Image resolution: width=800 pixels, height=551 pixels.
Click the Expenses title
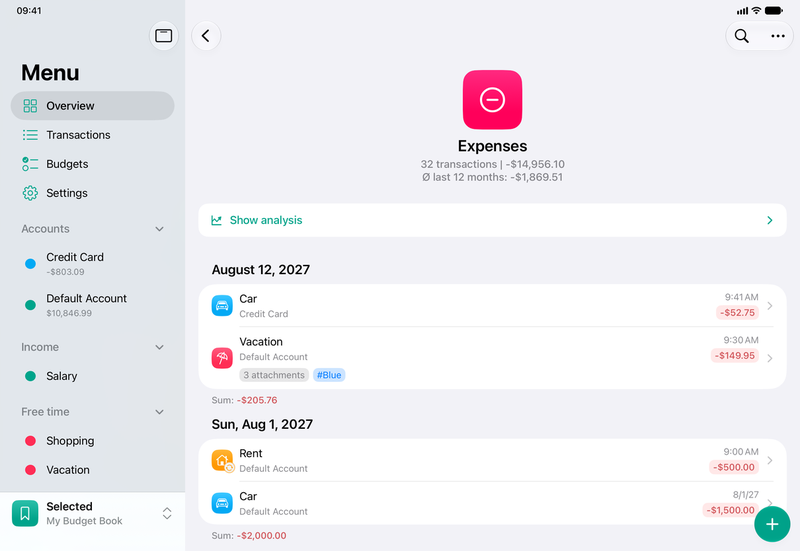[492, 146]
